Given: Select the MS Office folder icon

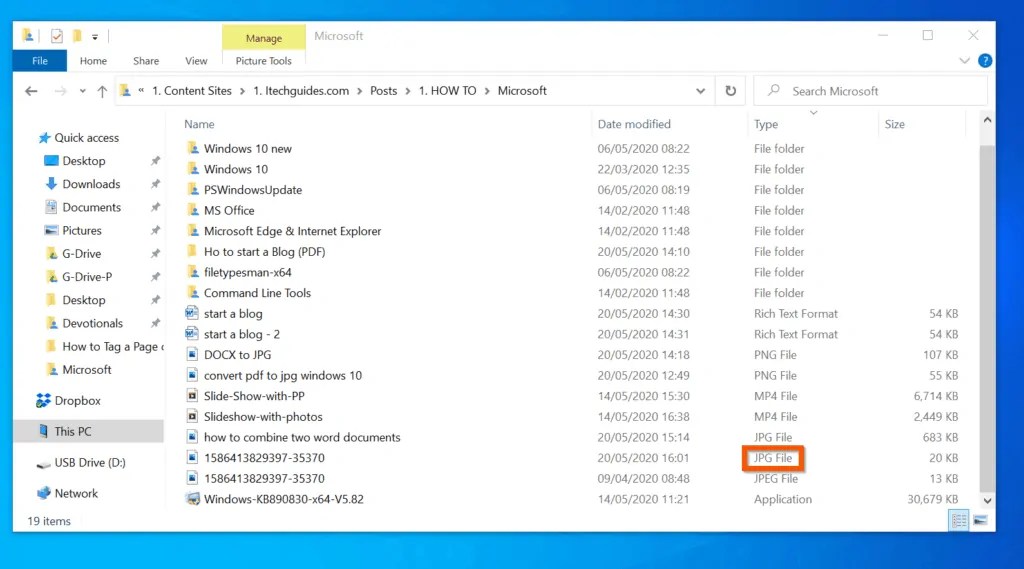Looking at the screenshot, I should (192, 210).
